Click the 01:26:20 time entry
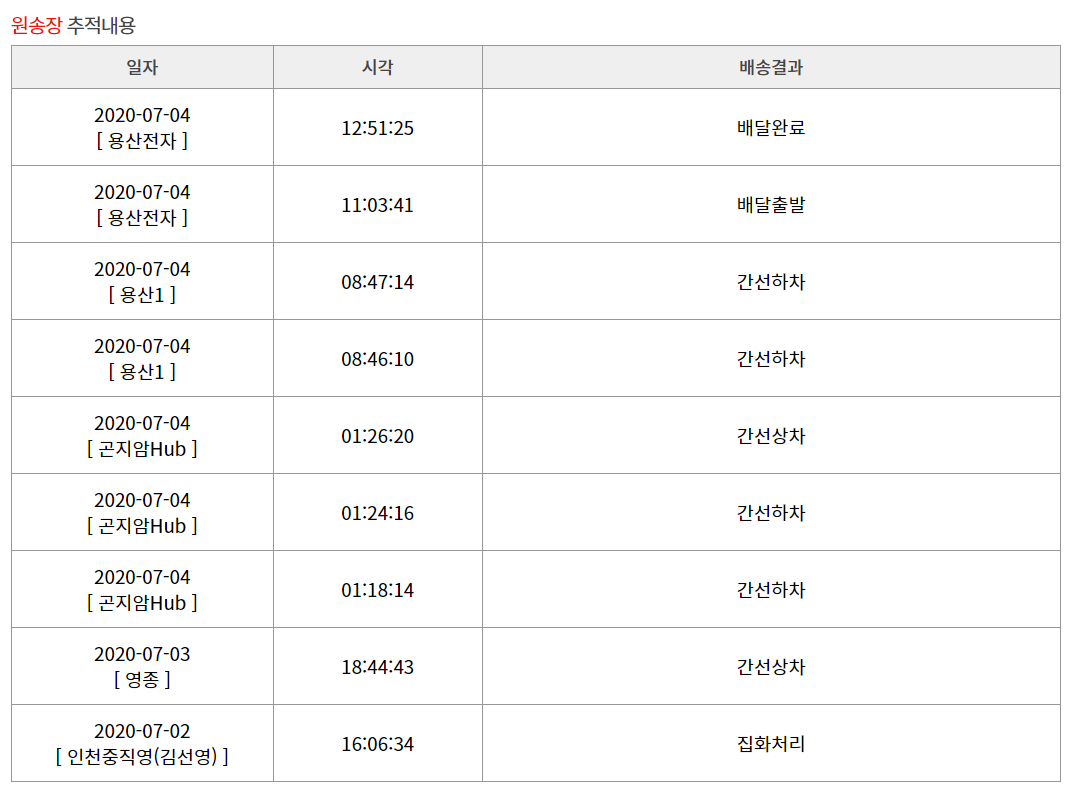Screen dimensions: 1074x798 (377, 436)
